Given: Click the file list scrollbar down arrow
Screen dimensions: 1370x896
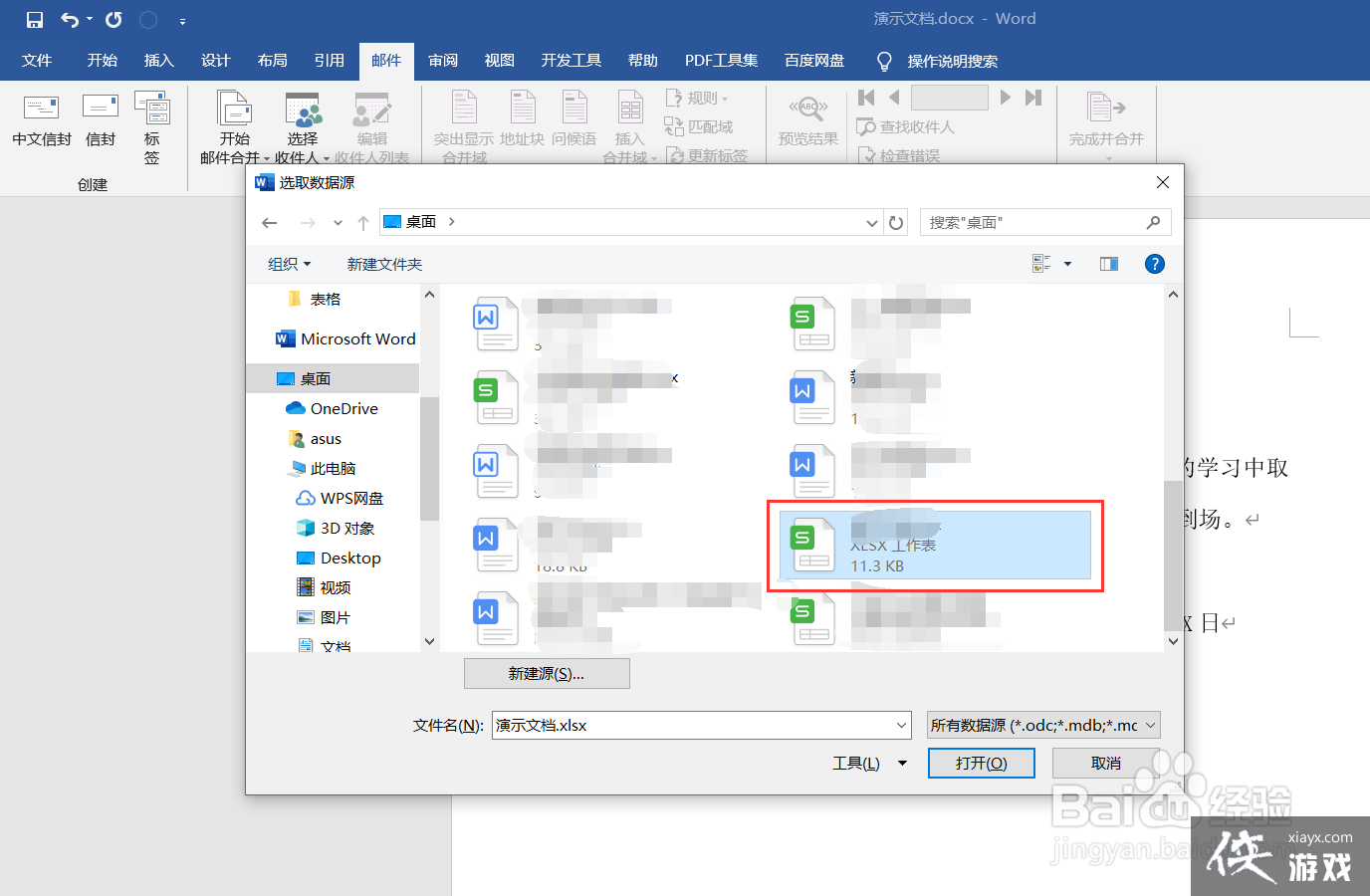Looking at the screenshot, I should pos(1173,641).
